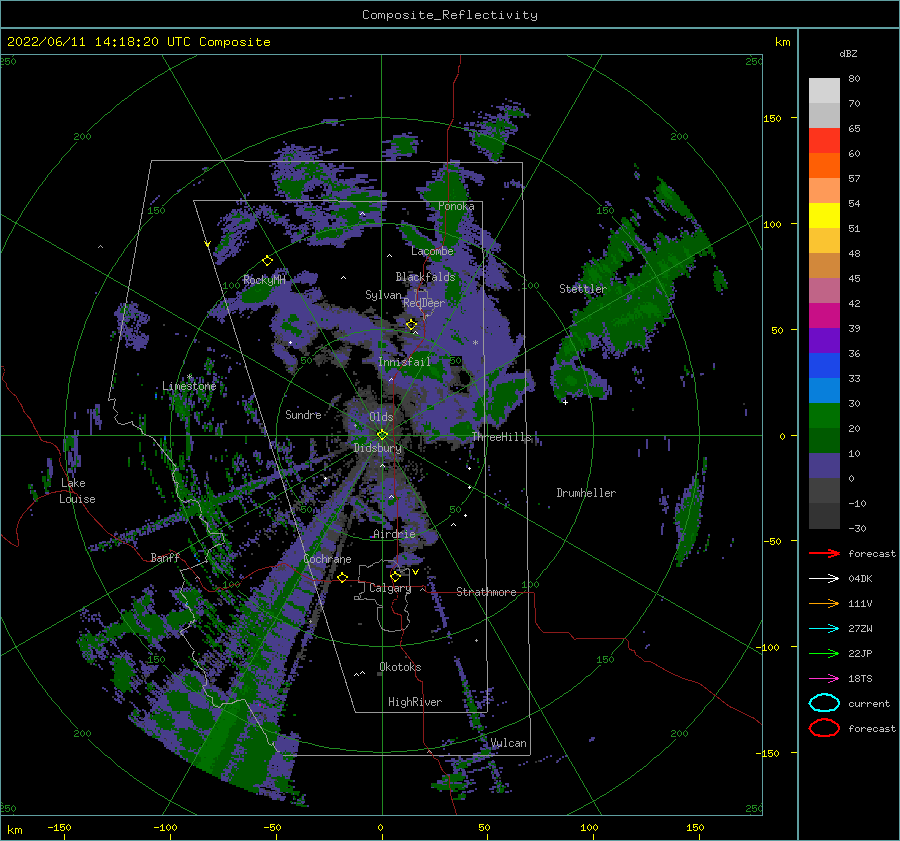This screenshot has height=841, width=900.
Task: Select the 36 dBZ purple color swatch
Action: pyautogui.click(x=824, y=340)
